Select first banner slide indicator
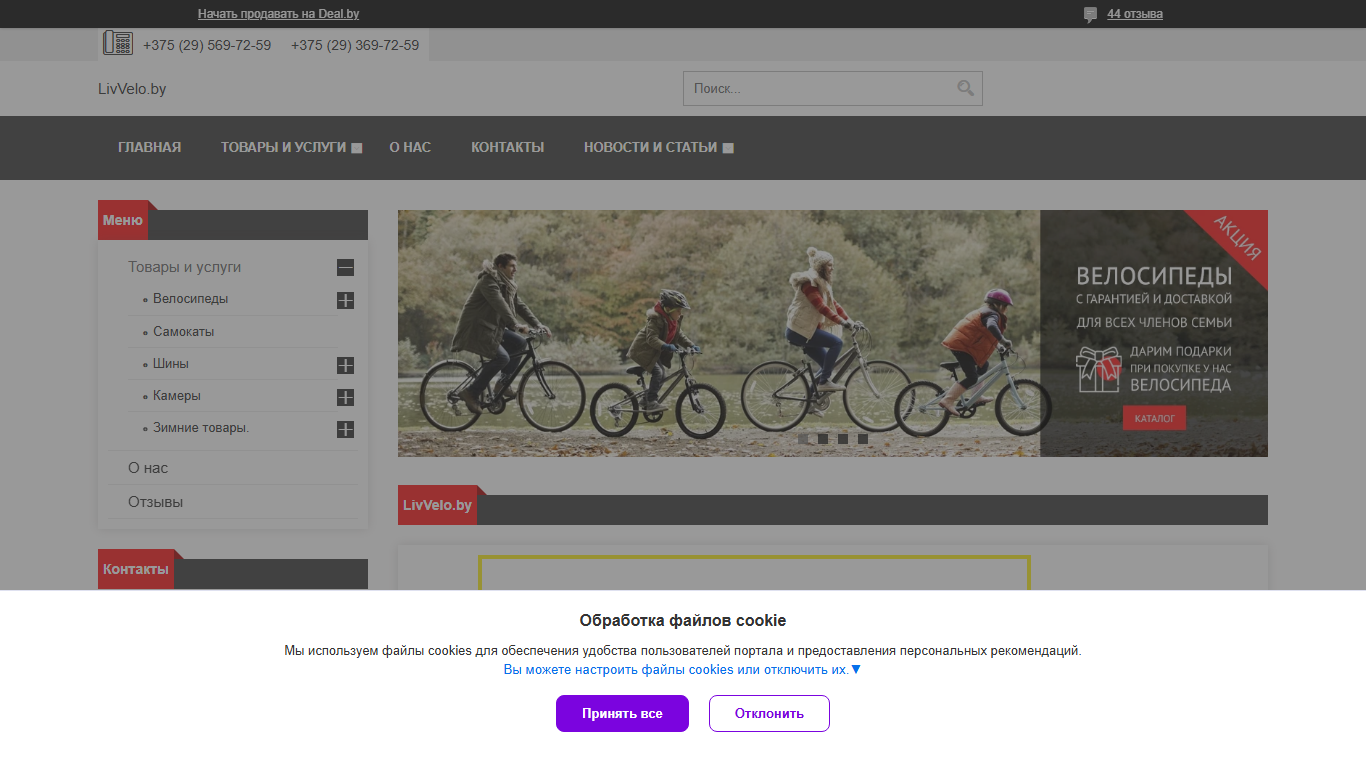The image size is (1366, 768). (803, 439)
